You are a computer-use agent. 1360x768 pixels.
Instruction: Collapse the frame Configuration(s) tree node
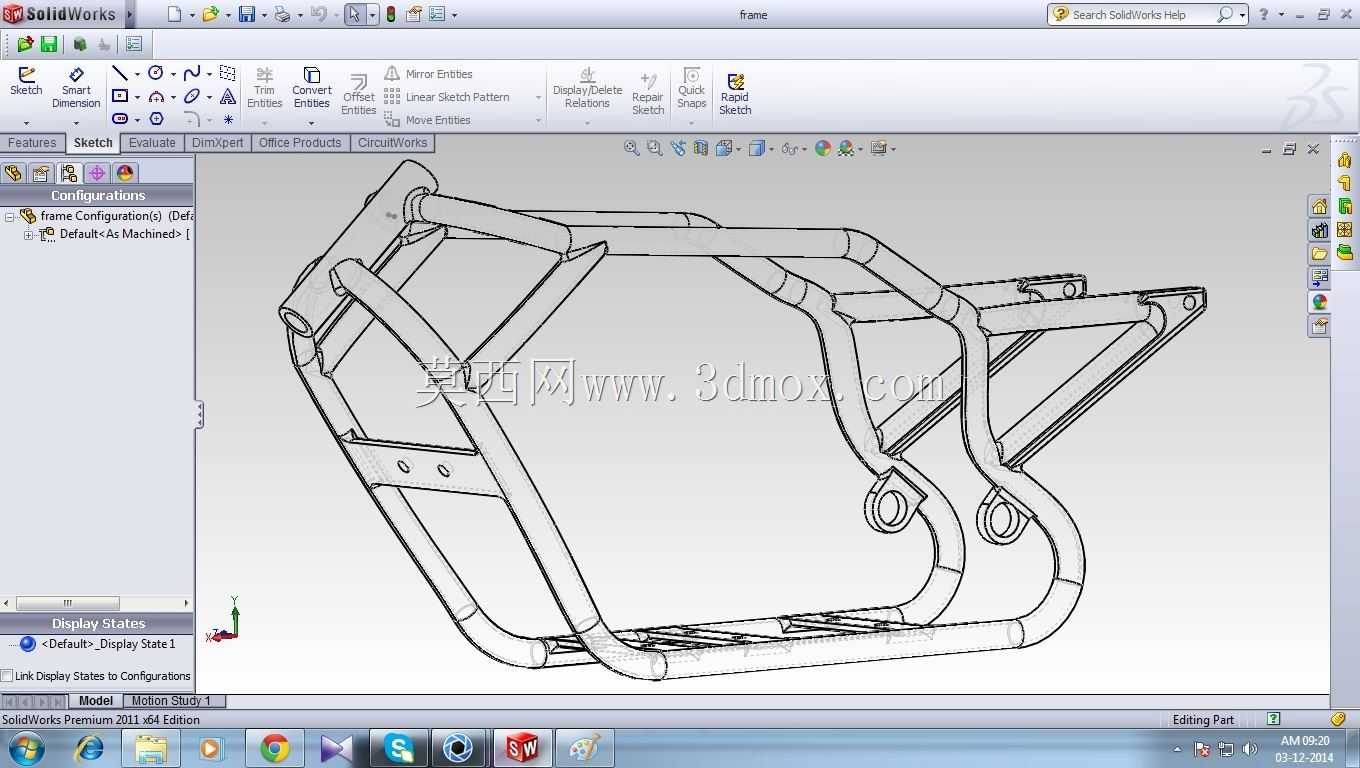point(9,216)
